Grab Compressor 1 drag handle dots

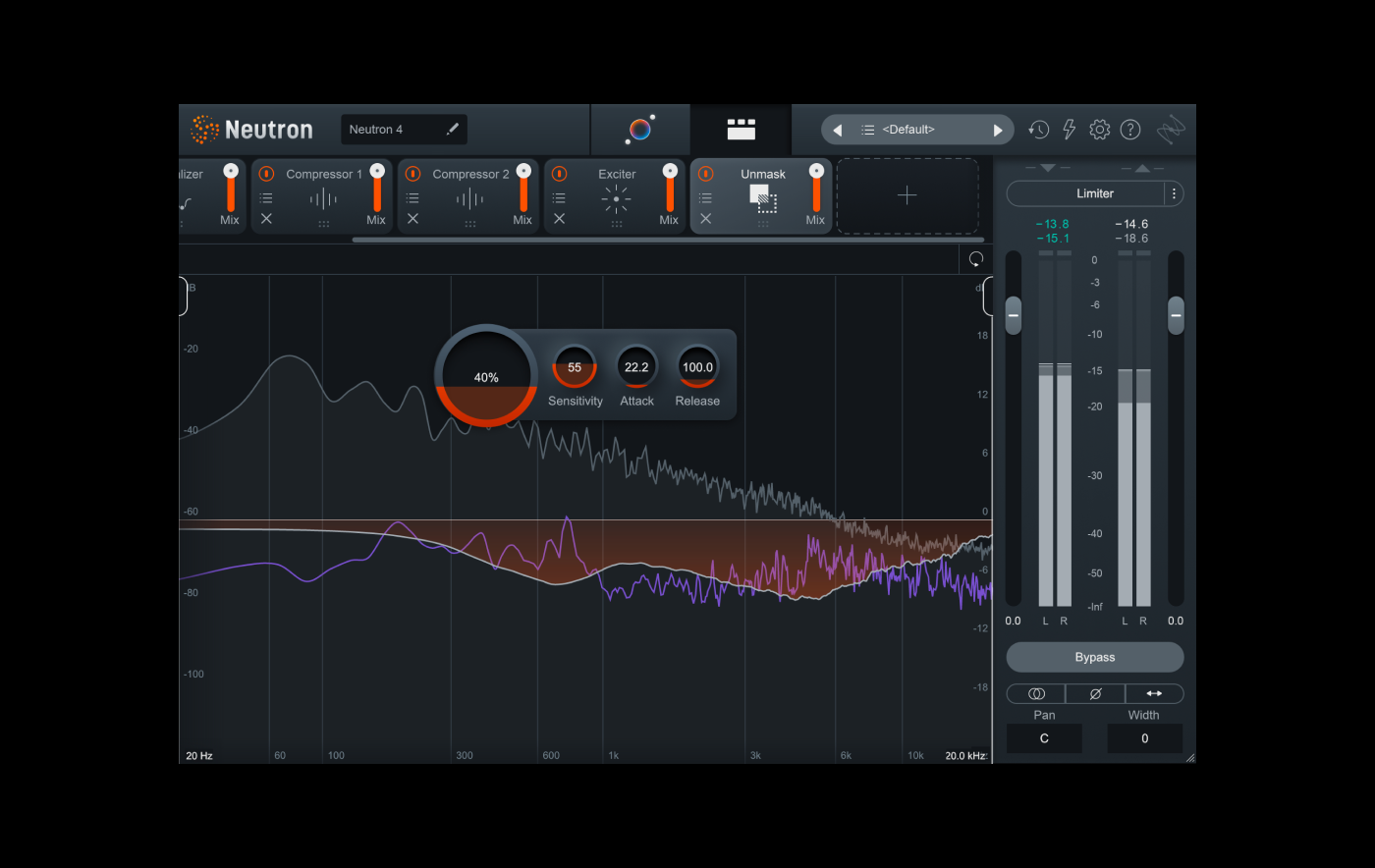coord(323,224)
